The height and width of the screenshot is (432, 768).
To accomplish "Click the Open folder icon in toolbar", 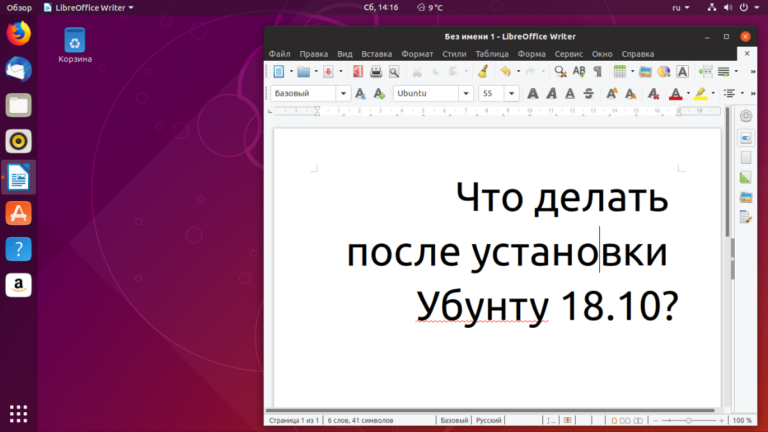I will click(304, 72).
